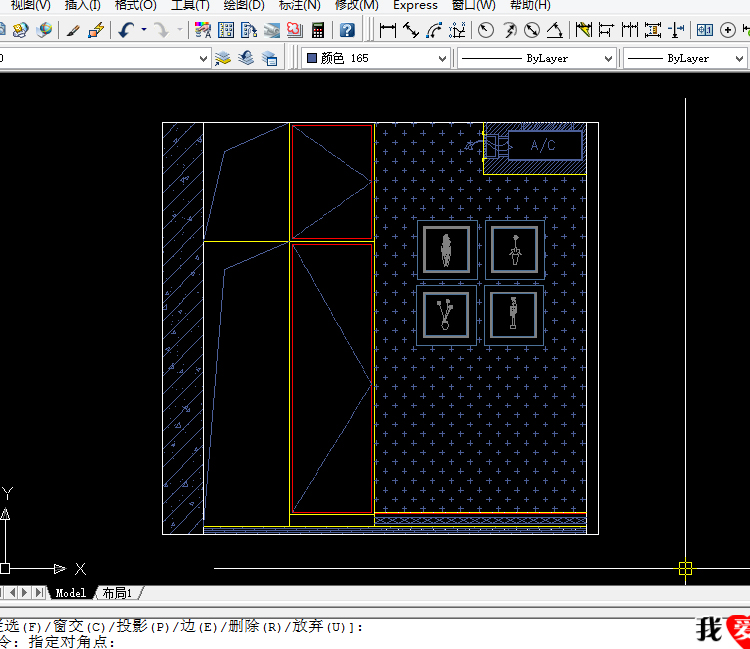
Task: Click the Help question mark icon
Action: [347, 30]
